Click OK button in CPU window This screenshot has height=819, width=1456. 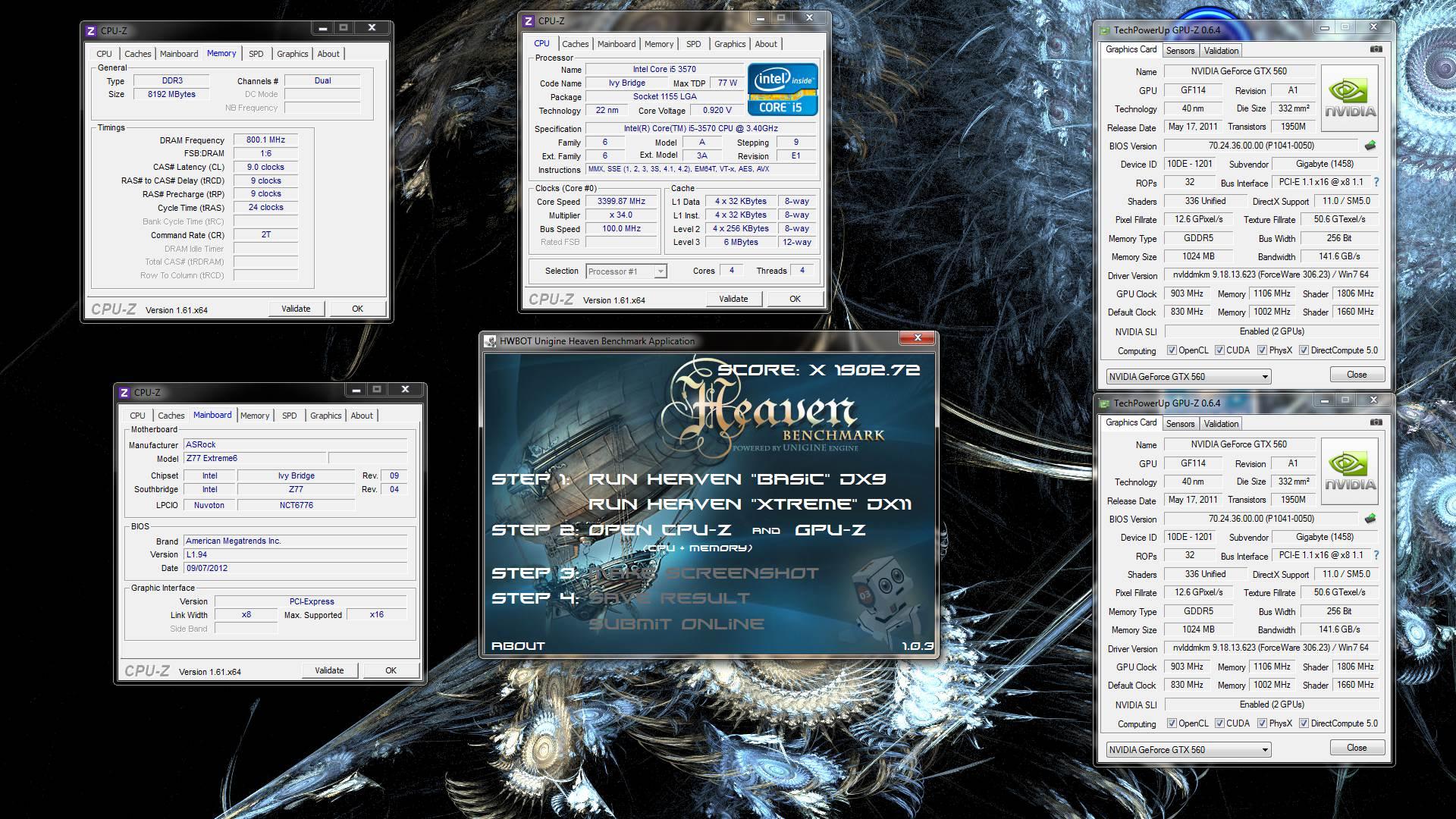coord(795,299)
